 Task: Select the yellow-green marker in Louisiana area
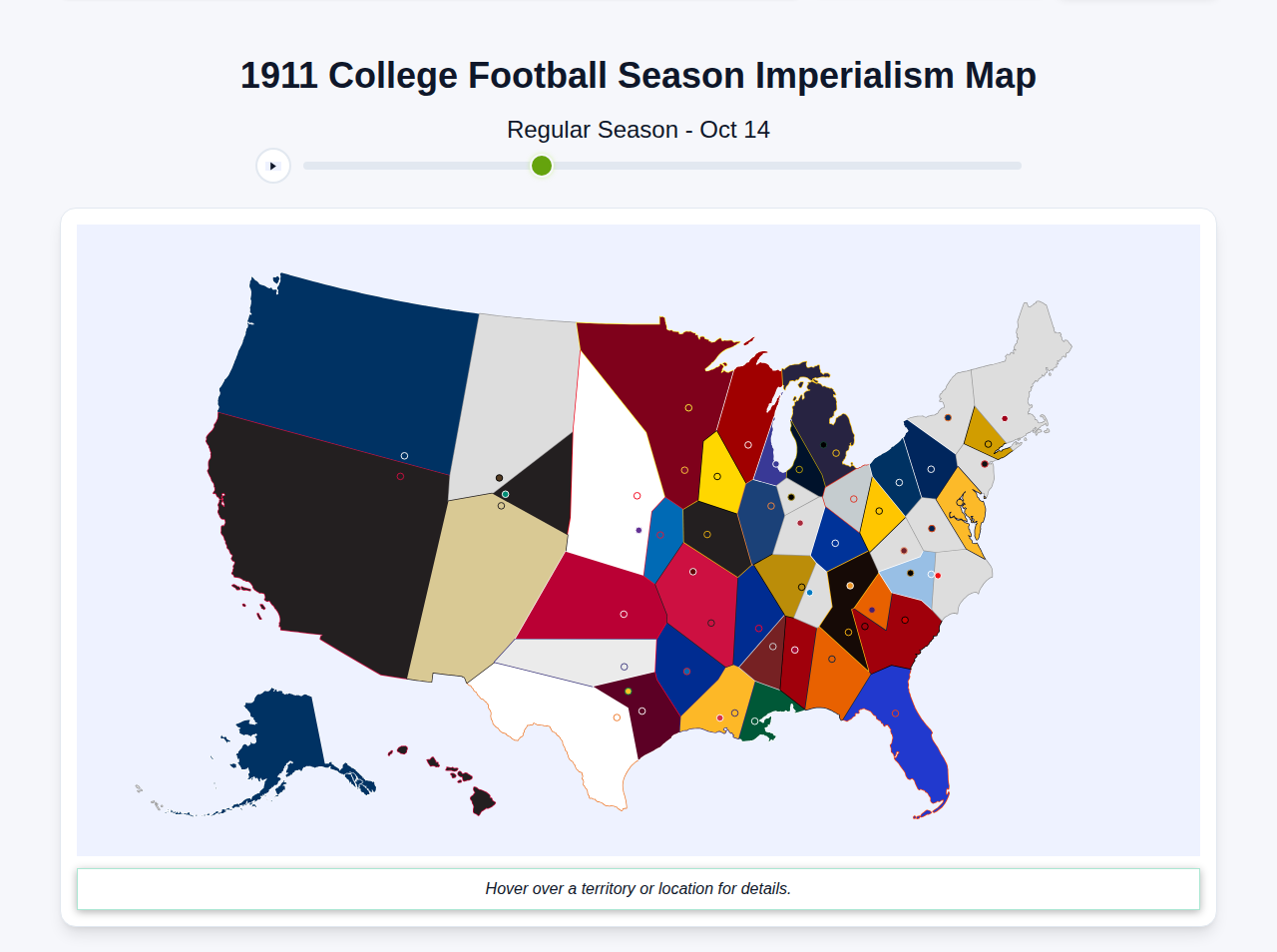pyautogui.click(x=629, y=691)
